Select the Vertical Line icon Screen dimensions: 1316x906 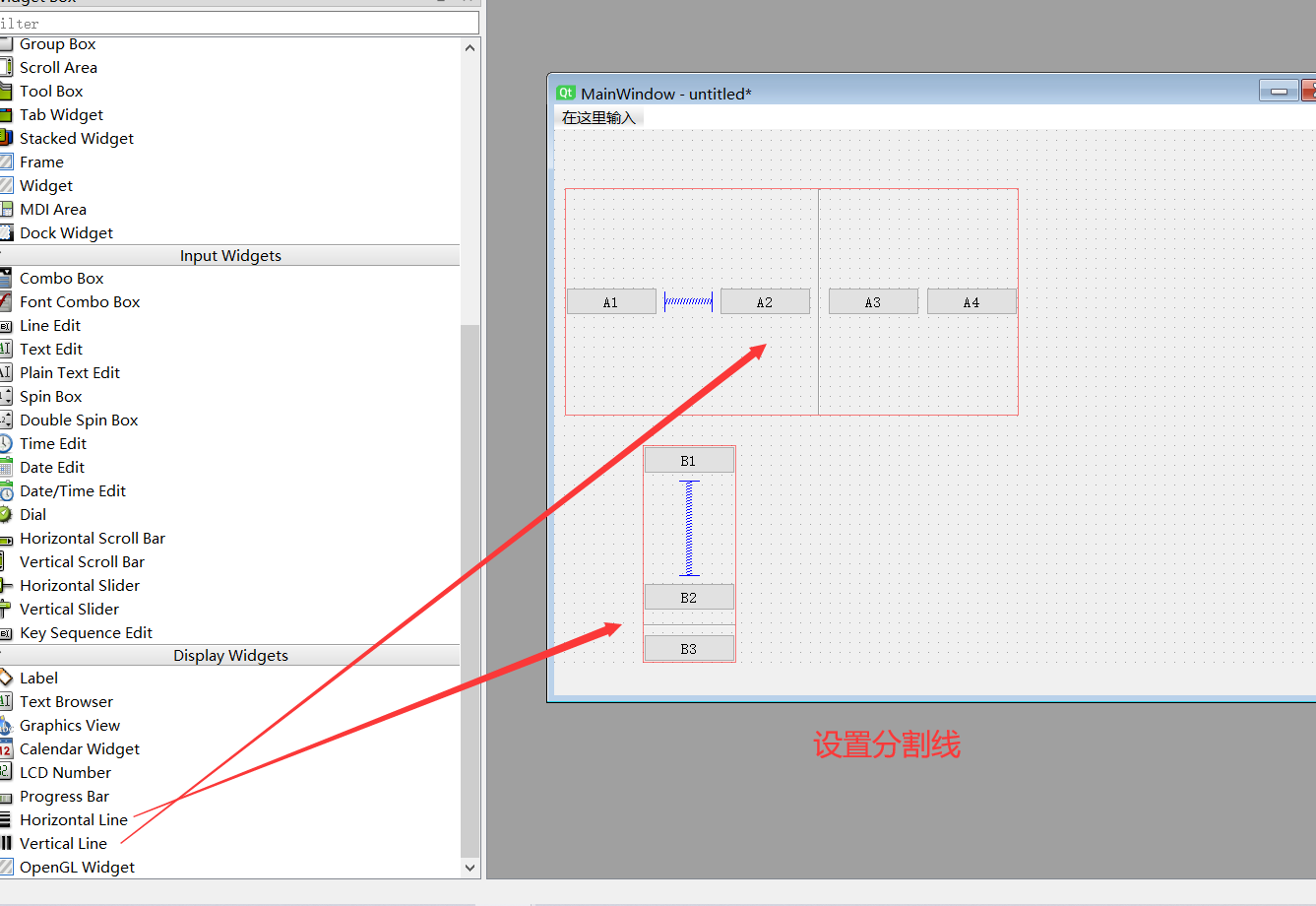pyautogui.click(x=6, y=843)
